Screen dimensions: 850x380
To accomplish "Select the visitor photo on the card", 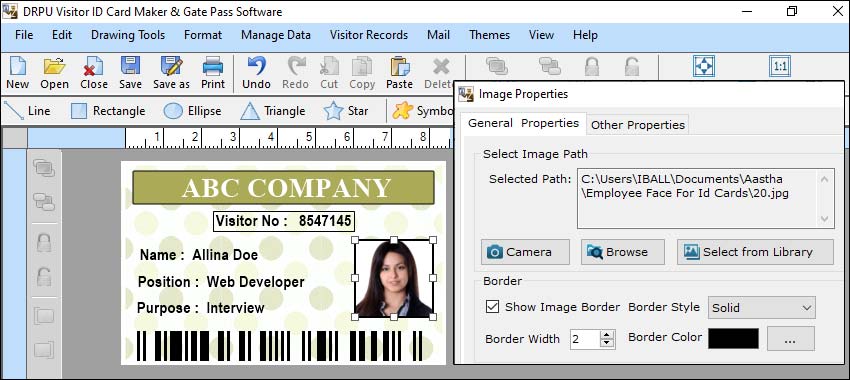I will pos(394,279).
